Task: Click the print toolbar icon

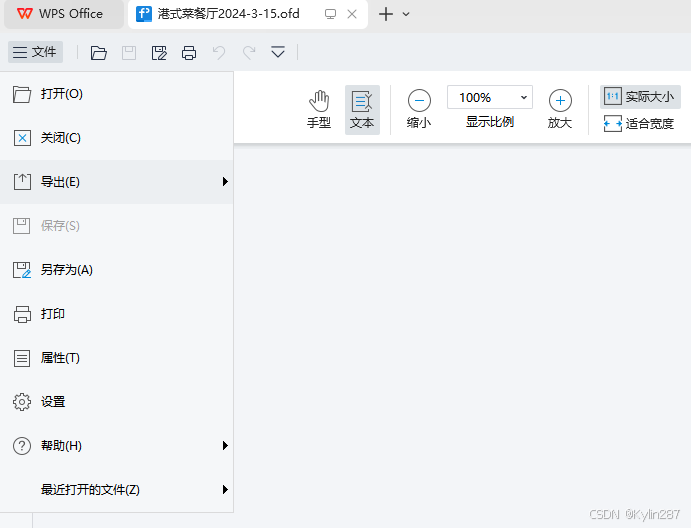Action: (189, 52)
